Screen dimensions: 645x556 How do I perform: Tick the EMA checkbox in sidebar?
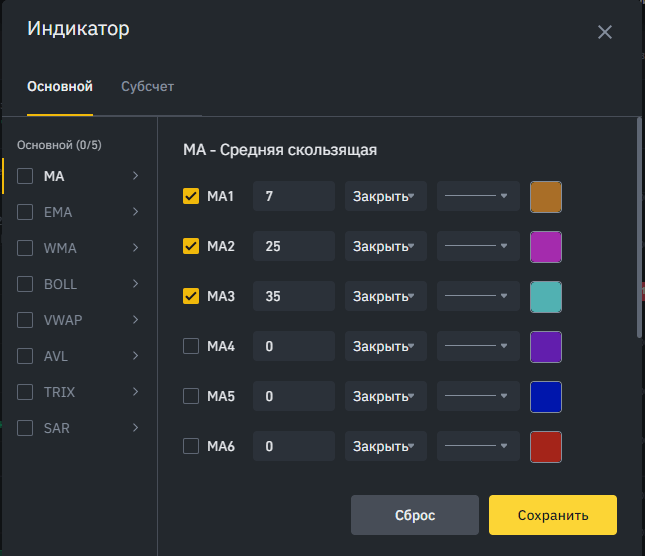click(25, 212)
